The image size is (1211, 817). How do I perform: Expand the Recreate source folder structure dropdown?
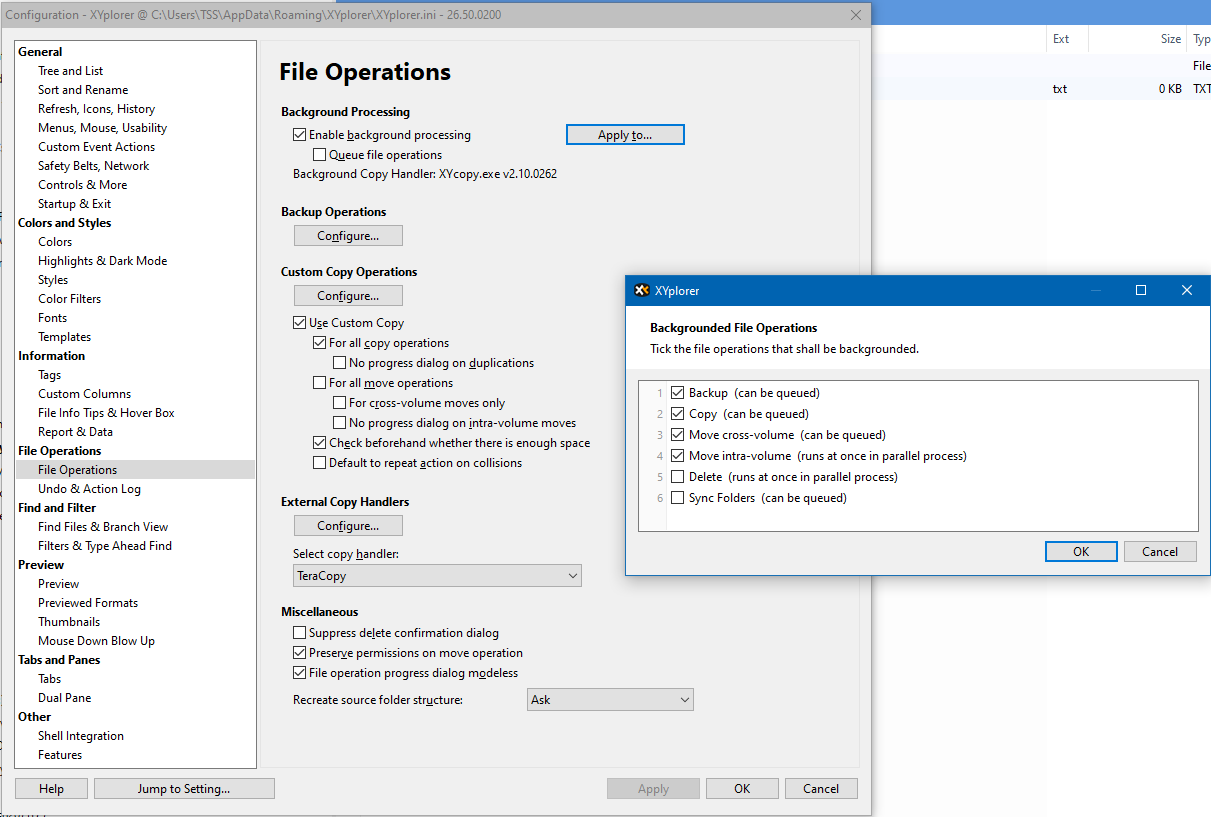pyautogui.click(x=610, y=700)
